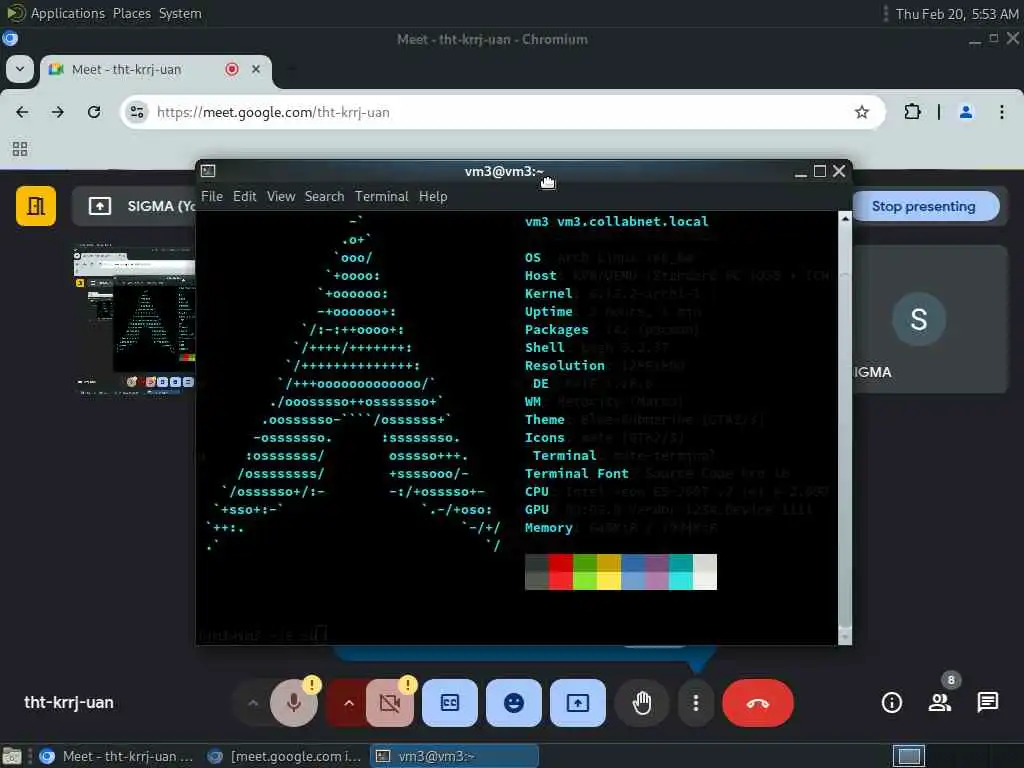Open the terminal File menu
Screen dimensions: 1024x768
(212, 197)
